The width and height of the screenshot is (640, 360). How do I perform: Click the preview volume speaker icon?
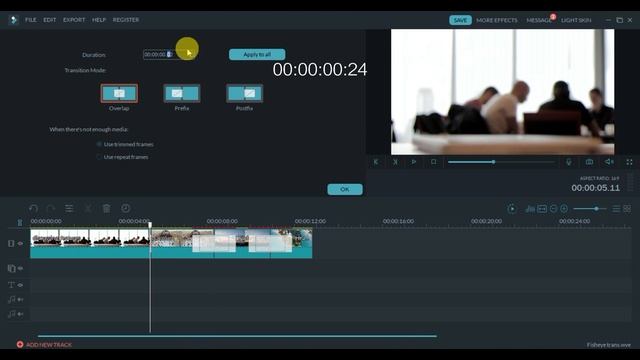[x=609, y=162]
